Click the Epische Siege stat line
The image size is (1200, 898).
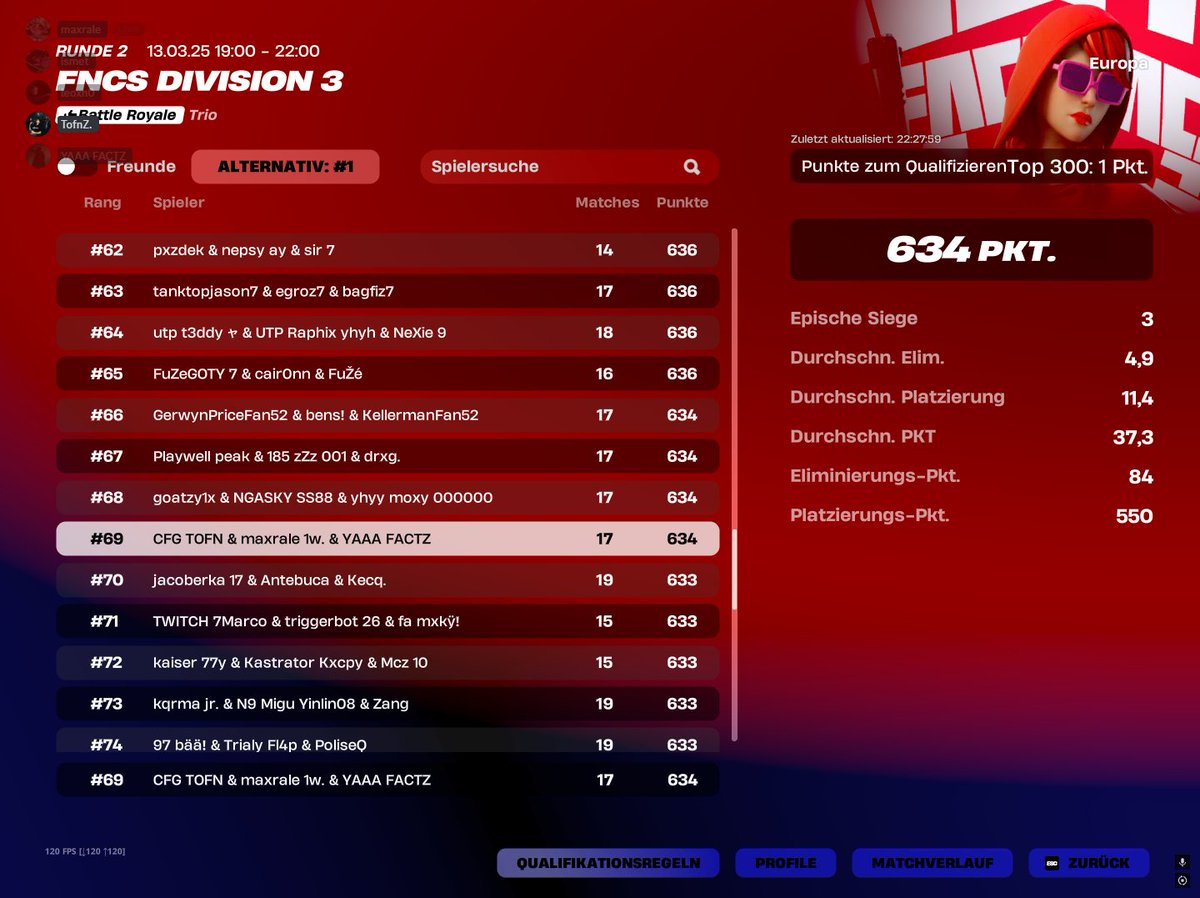coord(971,319)
